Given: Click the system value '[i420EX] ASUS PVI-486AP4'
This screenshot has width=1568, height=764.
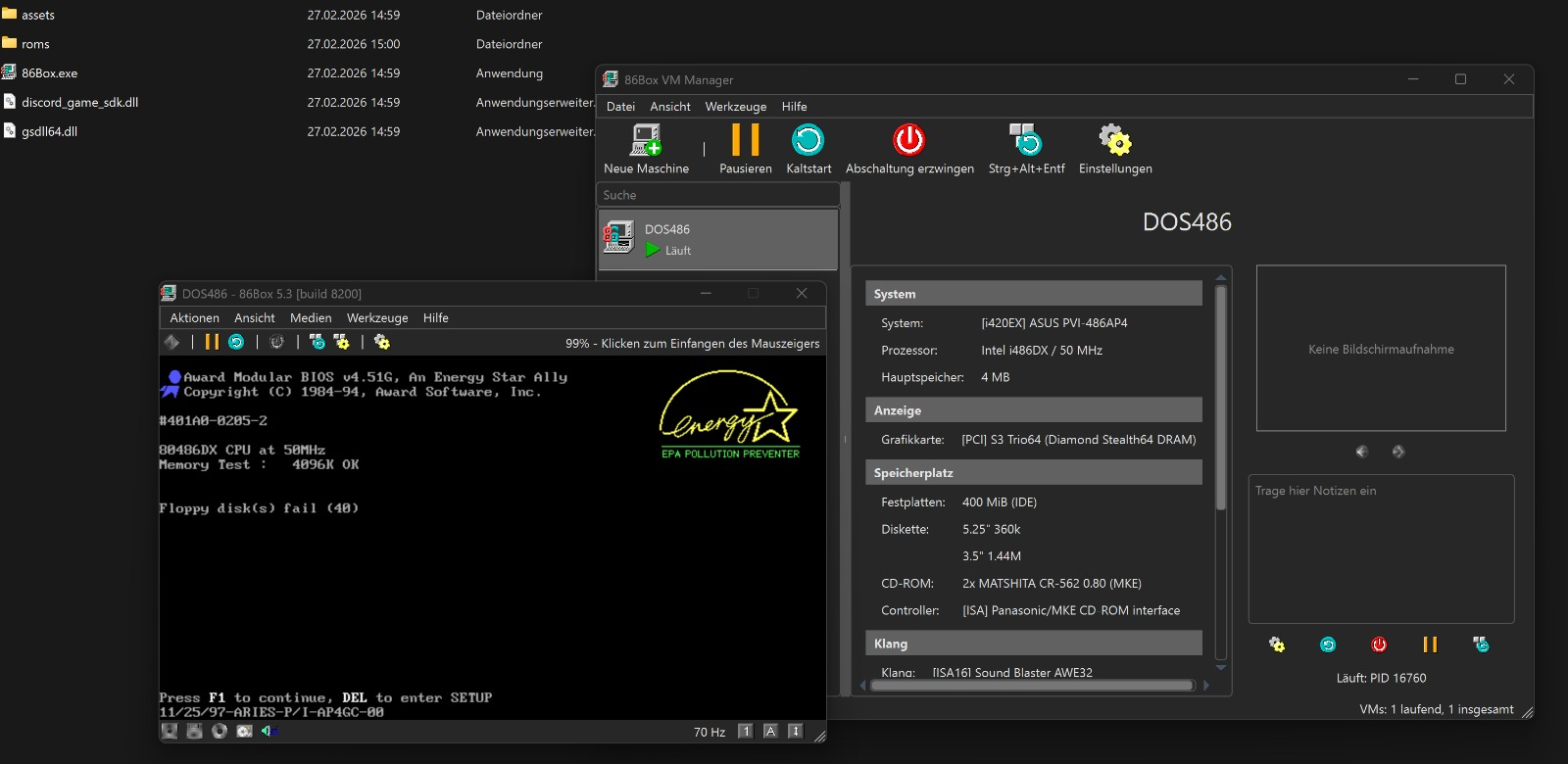Looking at the screenshot, I should point(1054,323).
